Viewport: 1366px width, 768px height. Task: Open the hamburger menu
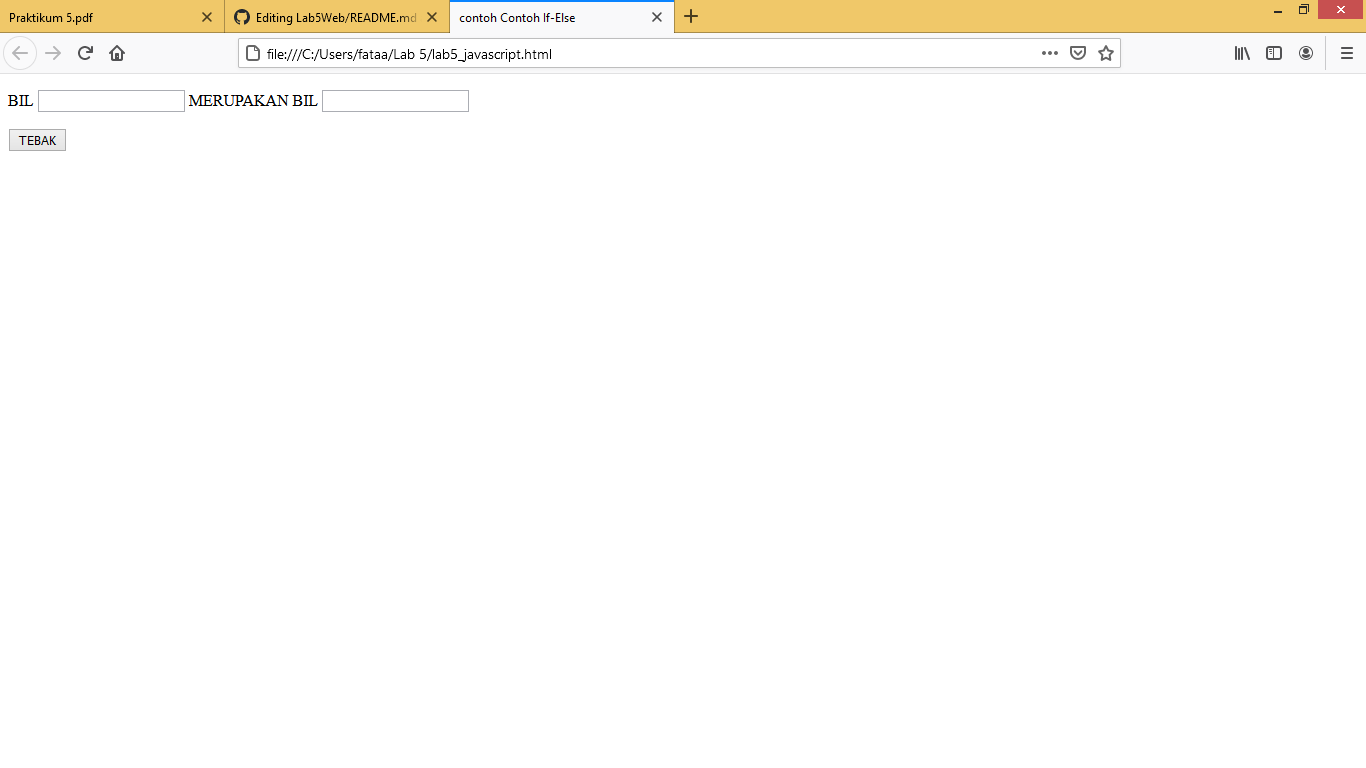1347,53
